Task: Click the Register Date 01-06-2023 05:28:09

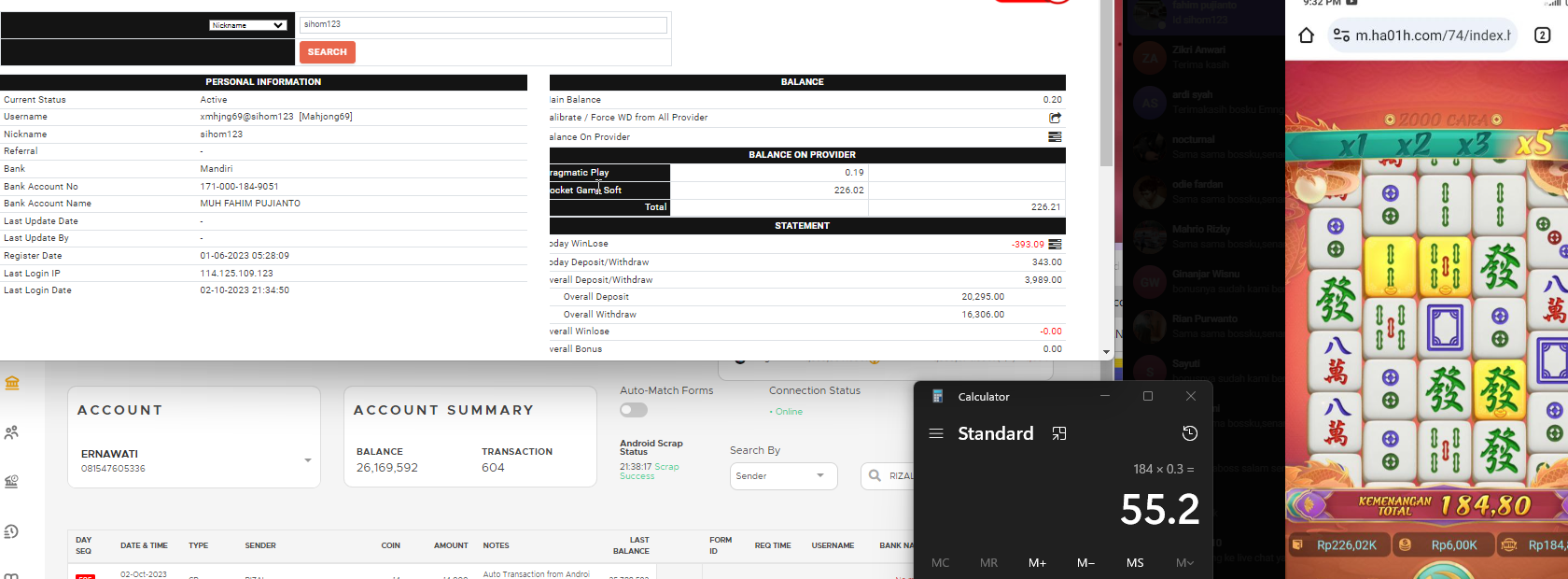Action: point(245,256)
